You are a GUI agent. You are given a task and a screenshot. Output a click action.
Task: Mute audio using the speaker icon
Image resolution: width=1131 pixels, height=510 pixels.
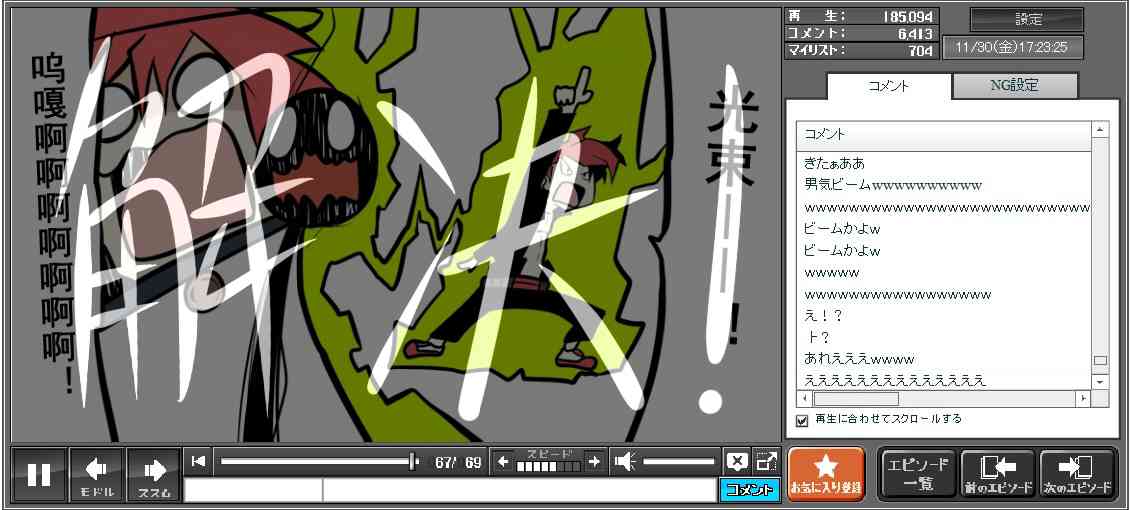point(625,461)
